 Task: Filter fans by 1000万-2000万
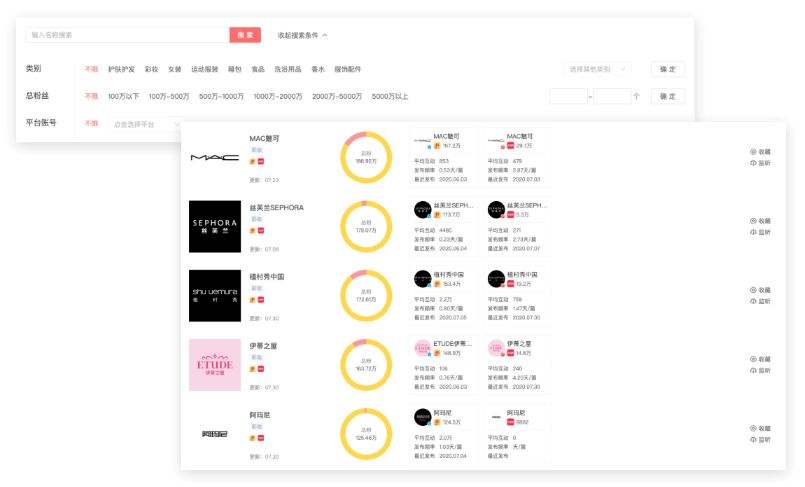coord(278,96)
